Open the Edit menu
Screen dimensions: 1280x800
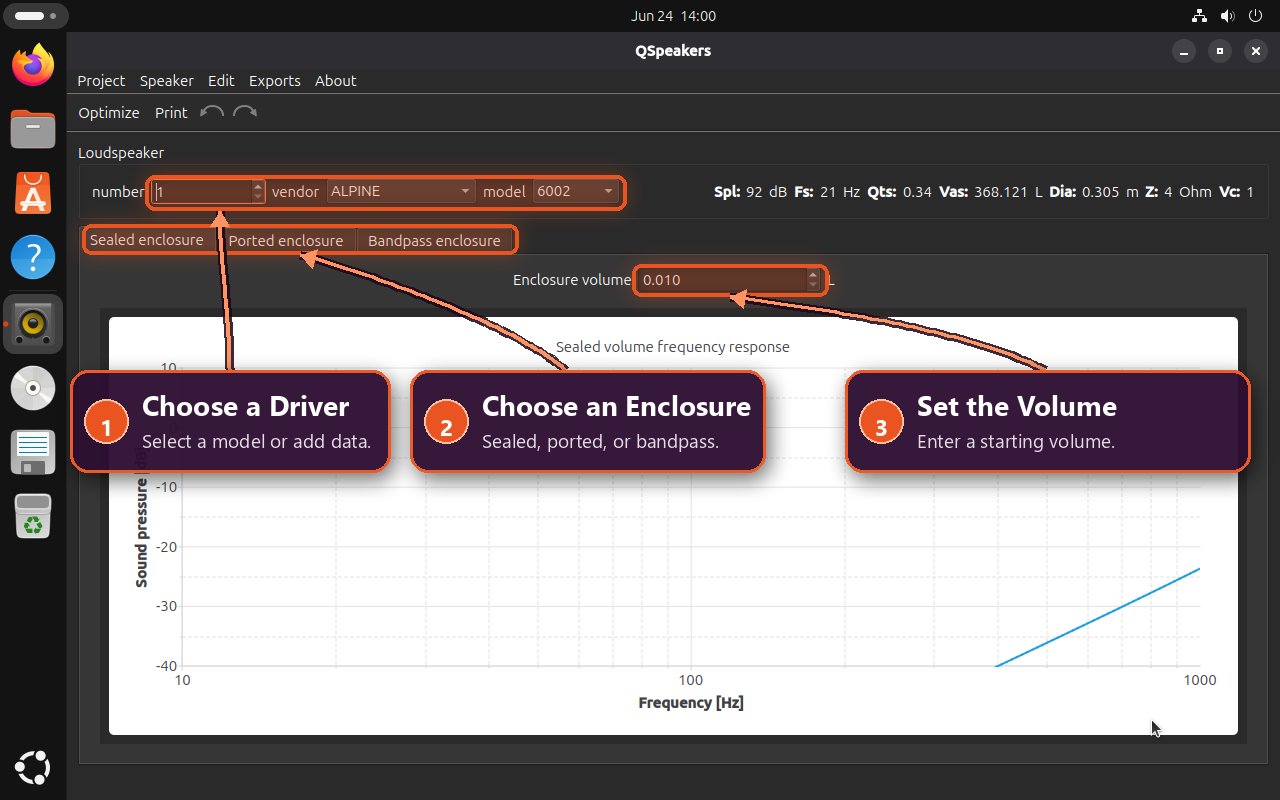[221, 81]
